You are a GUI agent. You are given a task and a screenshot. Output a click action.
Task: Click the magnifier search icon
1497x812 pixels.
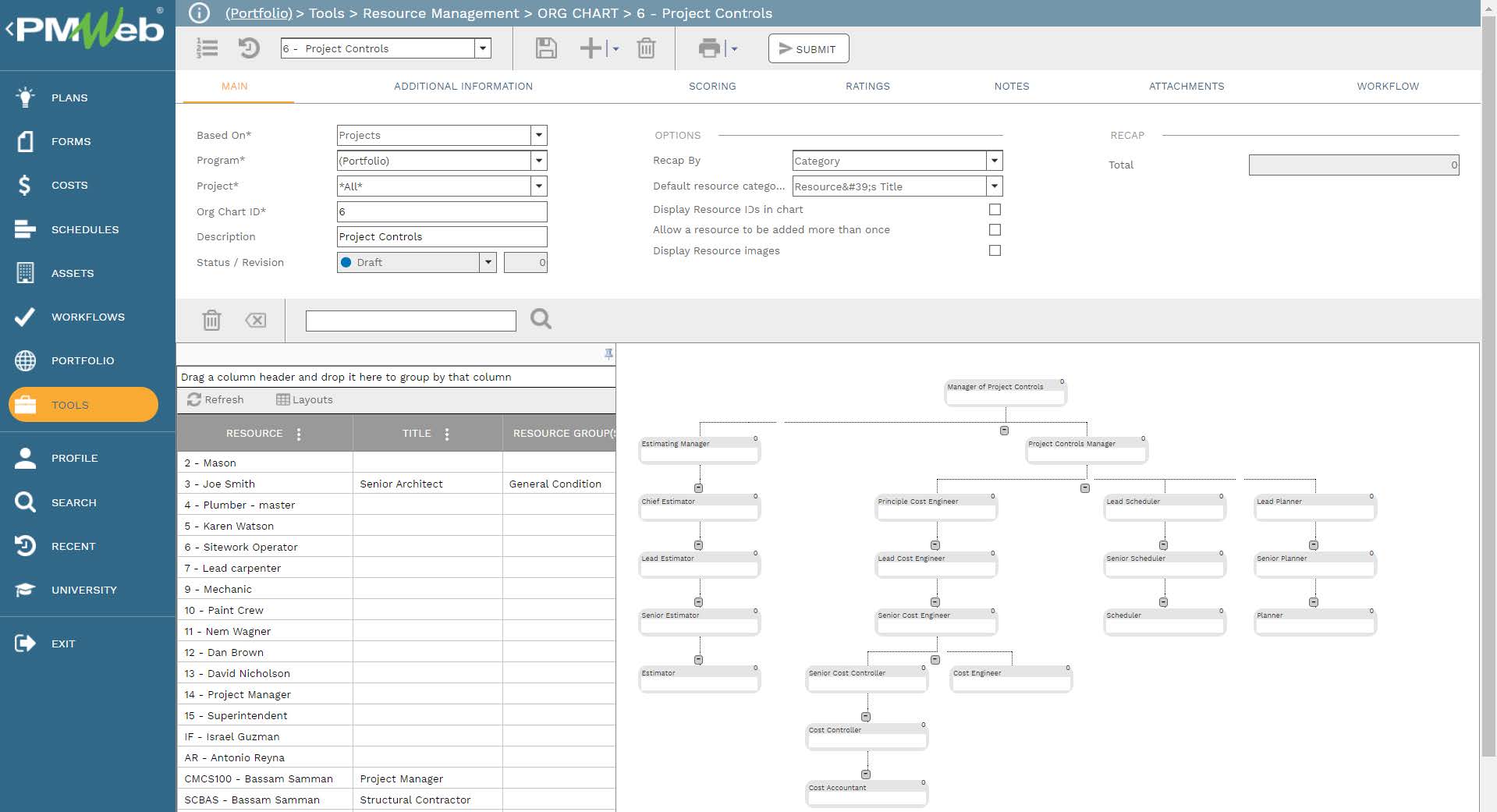pyautogui.click(x=541, y=318)
